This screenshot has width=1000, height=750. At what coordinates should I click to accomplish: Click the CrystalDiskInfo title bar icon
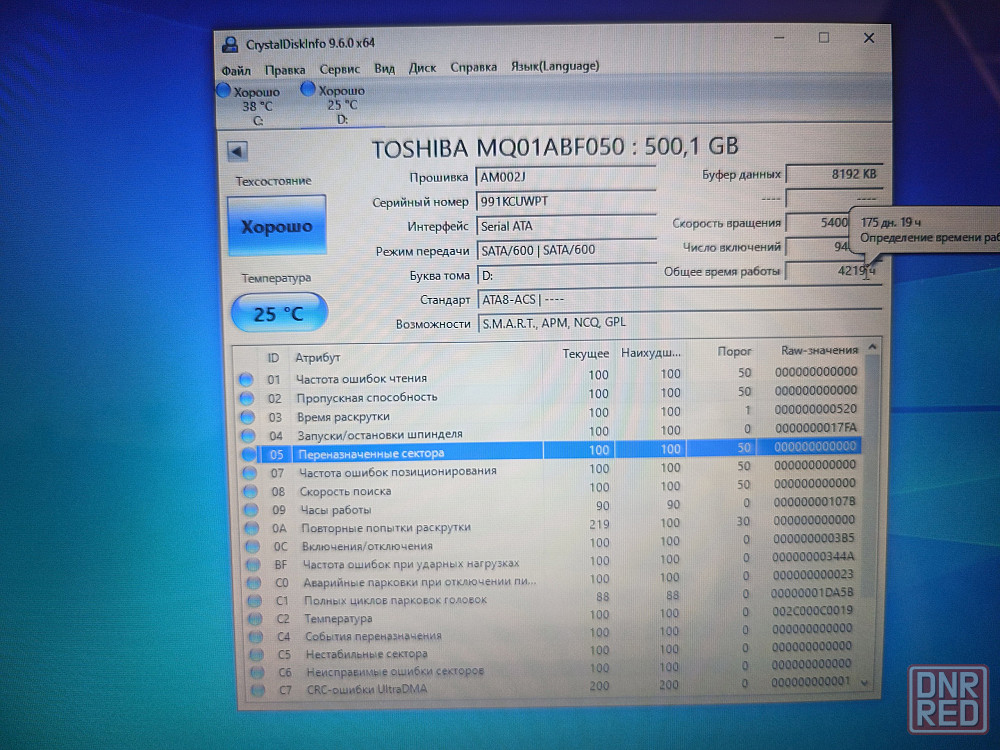point(230,44)
